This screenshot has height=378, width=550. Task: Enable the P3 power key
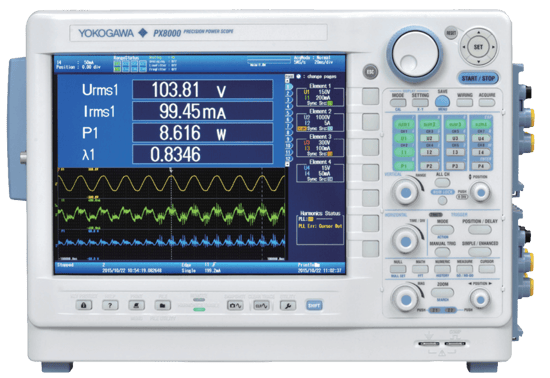click(455, 166)
